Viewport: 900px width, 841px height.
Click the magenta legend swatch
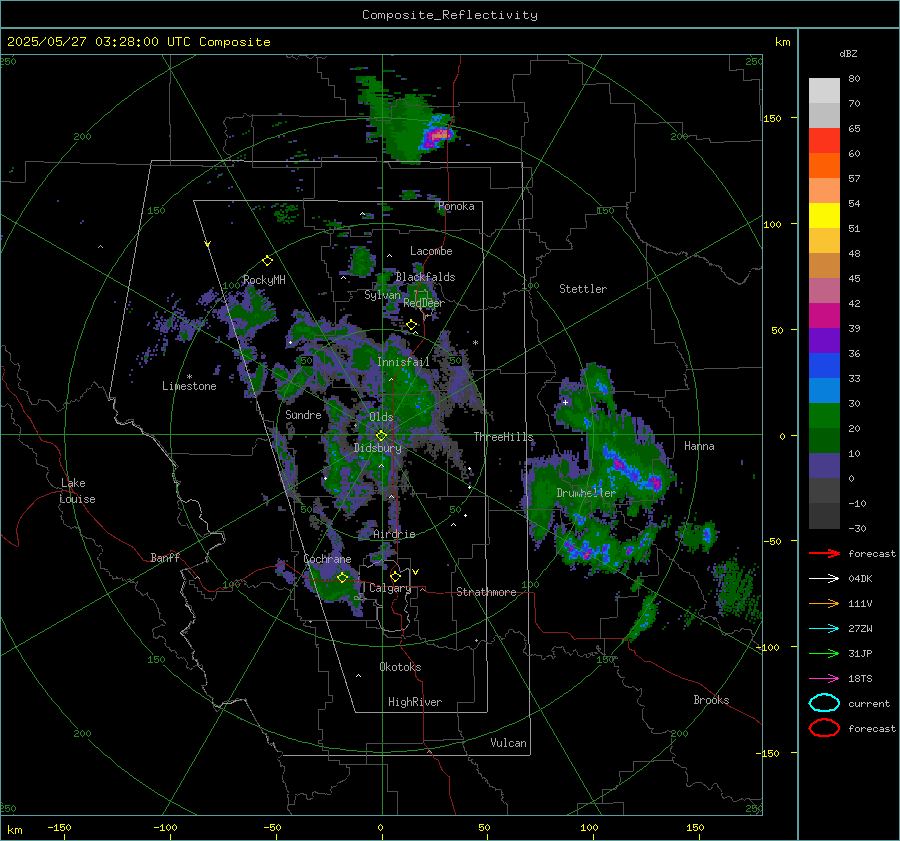tap(824, 315)
